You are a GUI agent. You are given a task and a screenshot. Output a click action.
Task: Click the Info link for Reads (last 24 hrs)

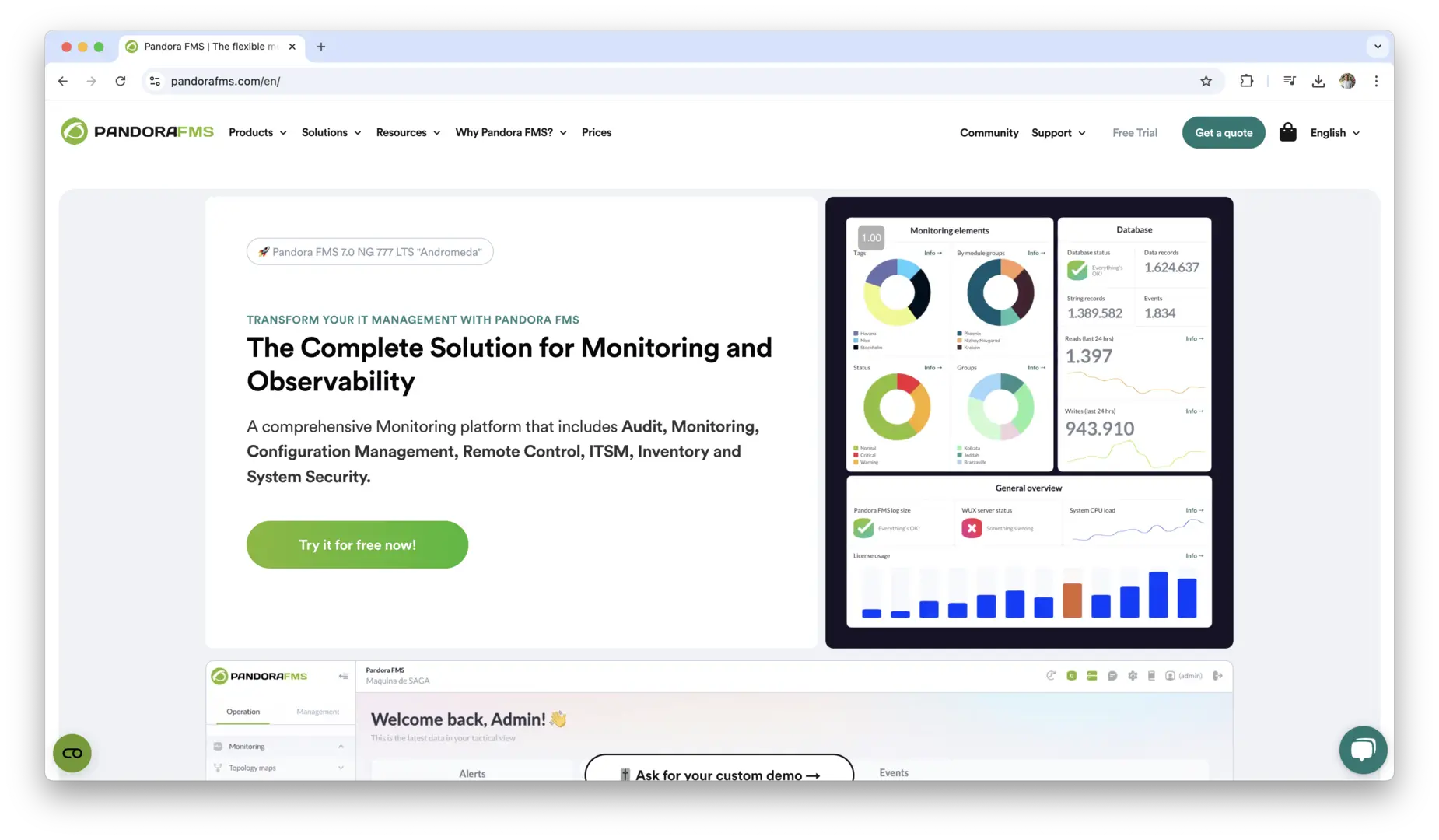tap(1195, 339)
